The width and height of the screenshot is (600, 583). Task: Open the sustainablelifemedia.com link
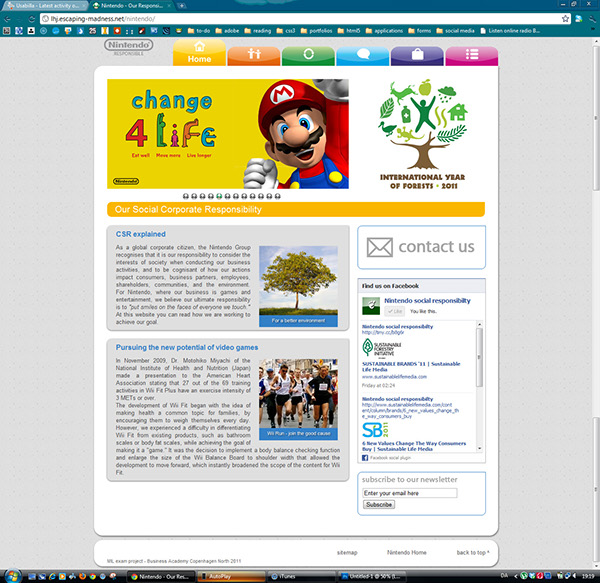[394, 377]
